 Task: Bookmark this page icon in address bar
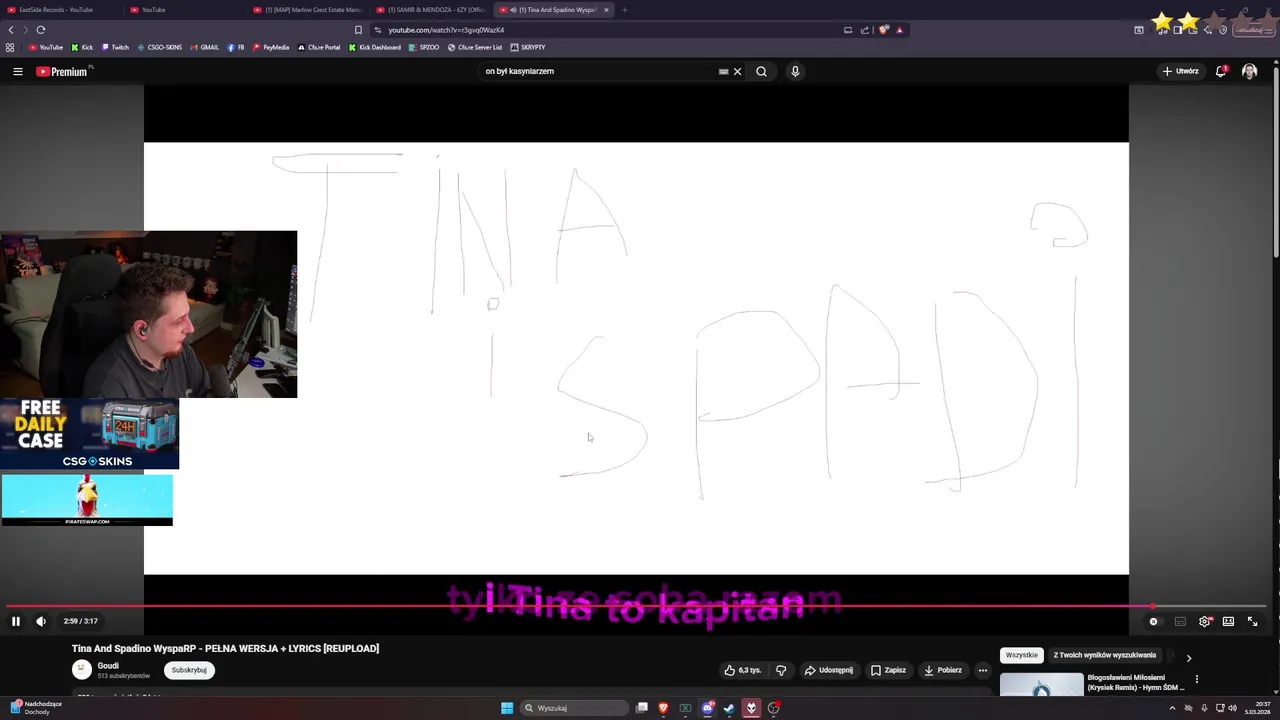click(x=358, y=30)
